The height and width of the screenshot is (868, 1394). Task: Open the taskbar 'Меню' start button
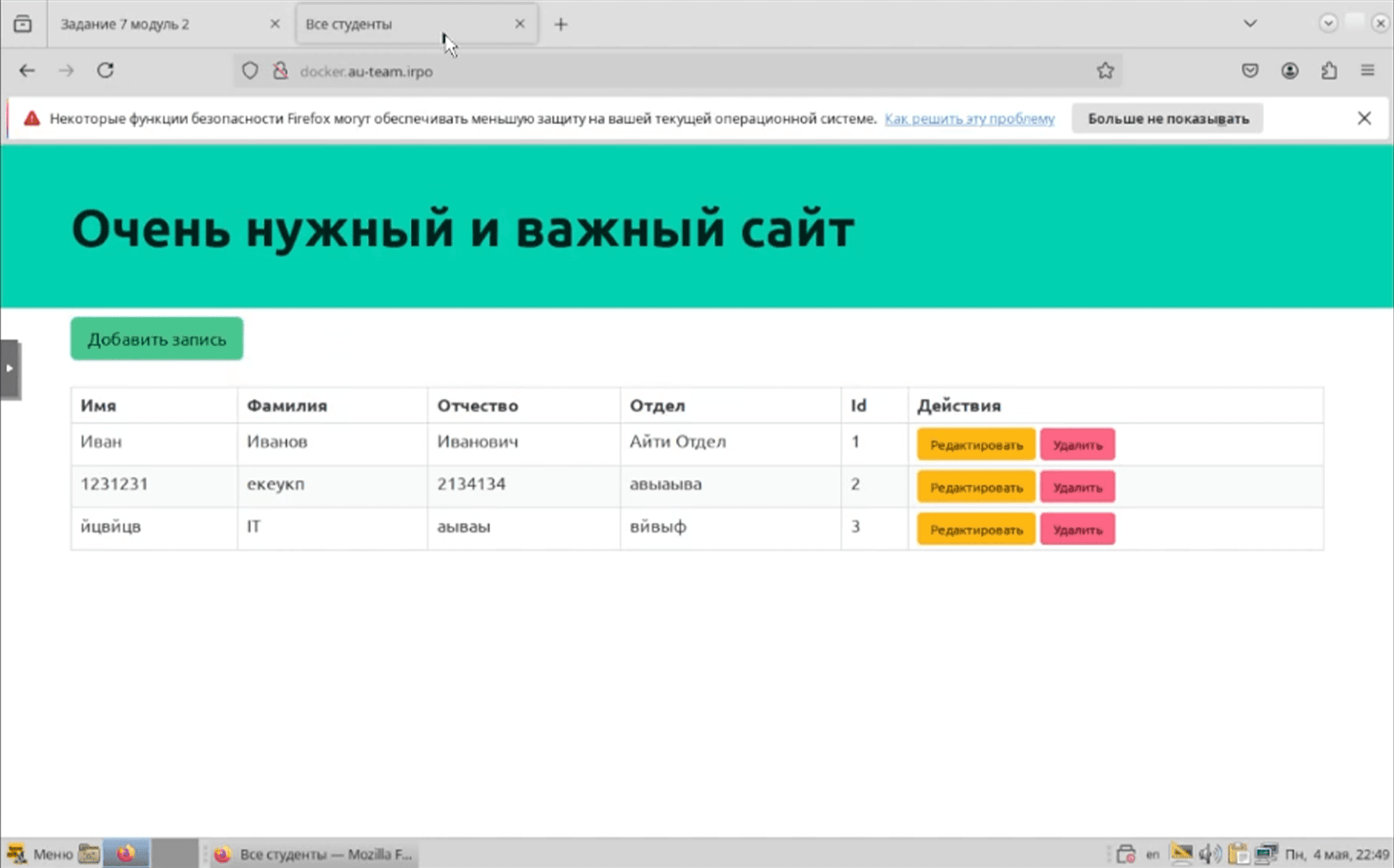40,853
